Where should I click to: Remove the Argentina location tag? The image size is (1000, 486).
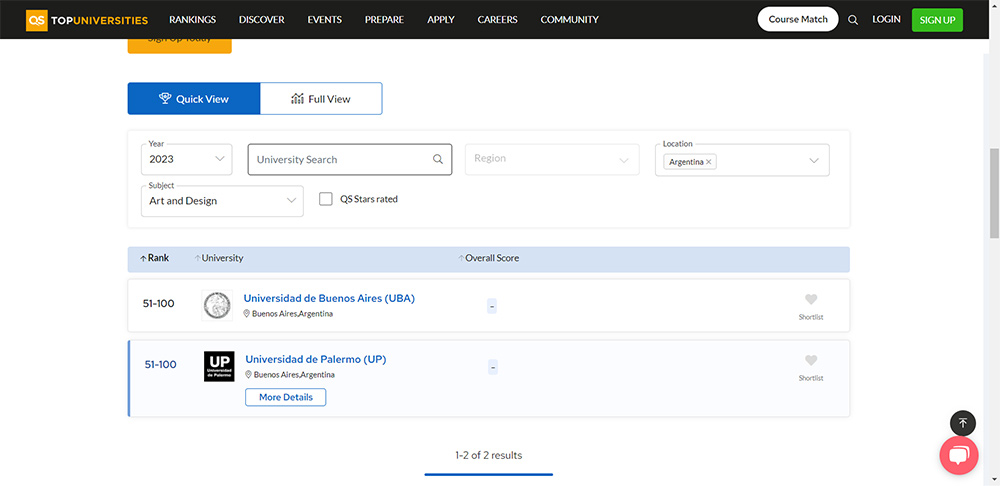[709, 162]
